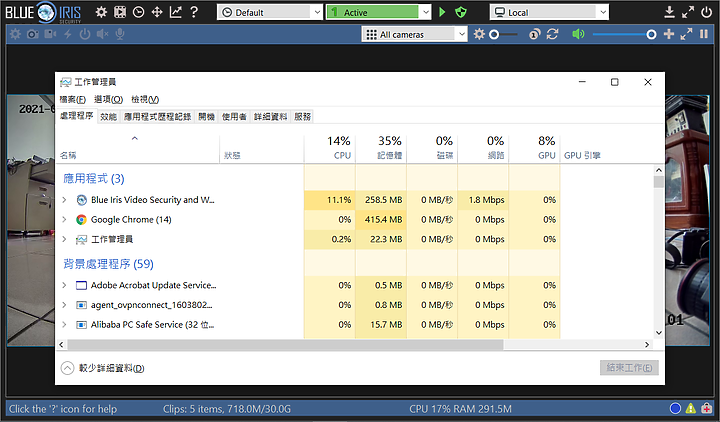The image size is (720, 422).
Task: Pause live video with the pause icon
Action: click(x=704, y=34)
